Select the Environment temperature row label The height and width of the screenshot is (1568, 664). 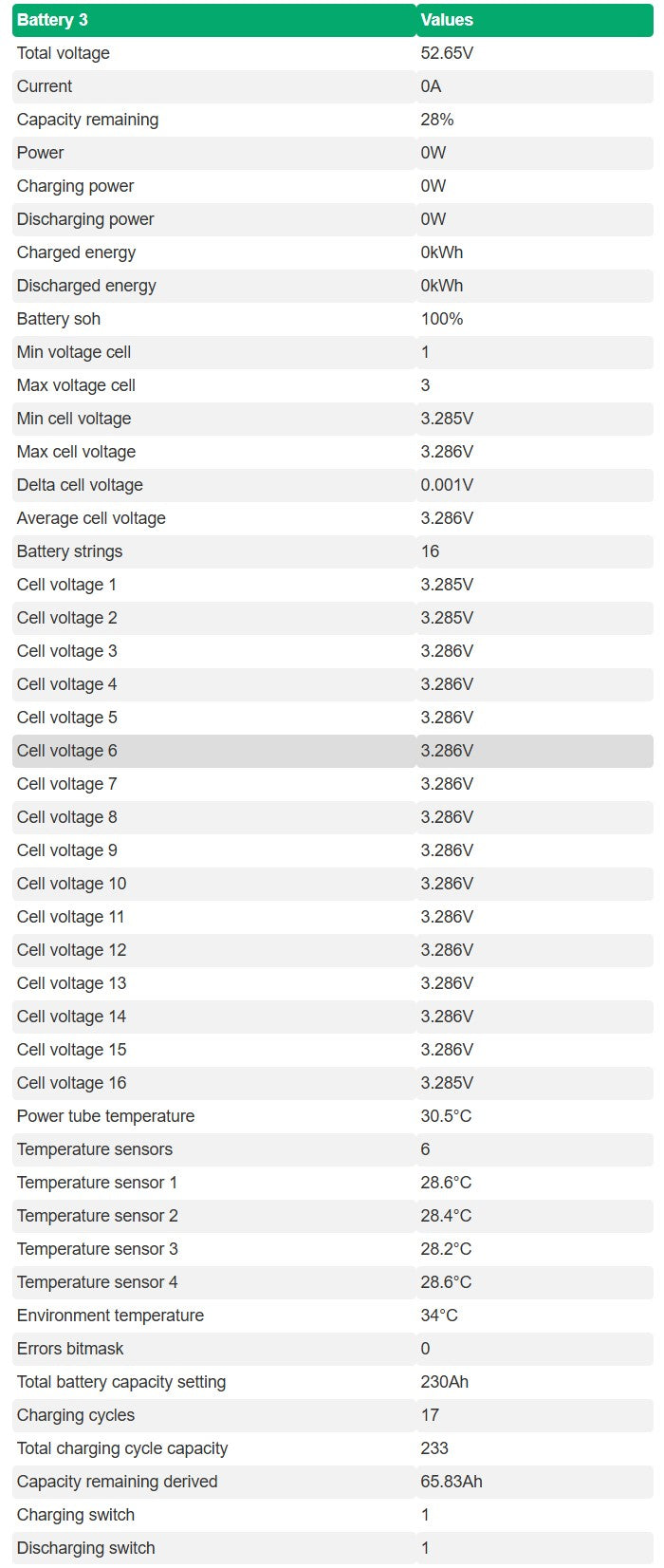110,1316
